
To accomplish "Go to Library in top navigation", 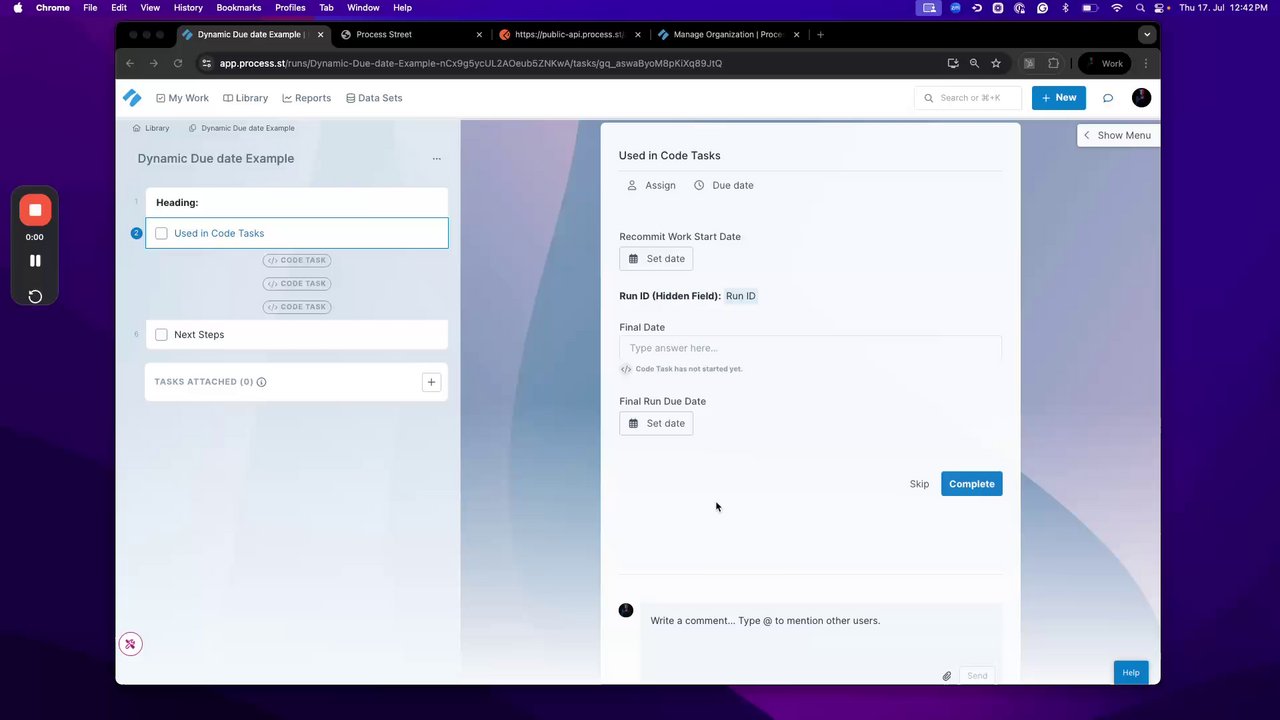I will [x=245, y=98].
